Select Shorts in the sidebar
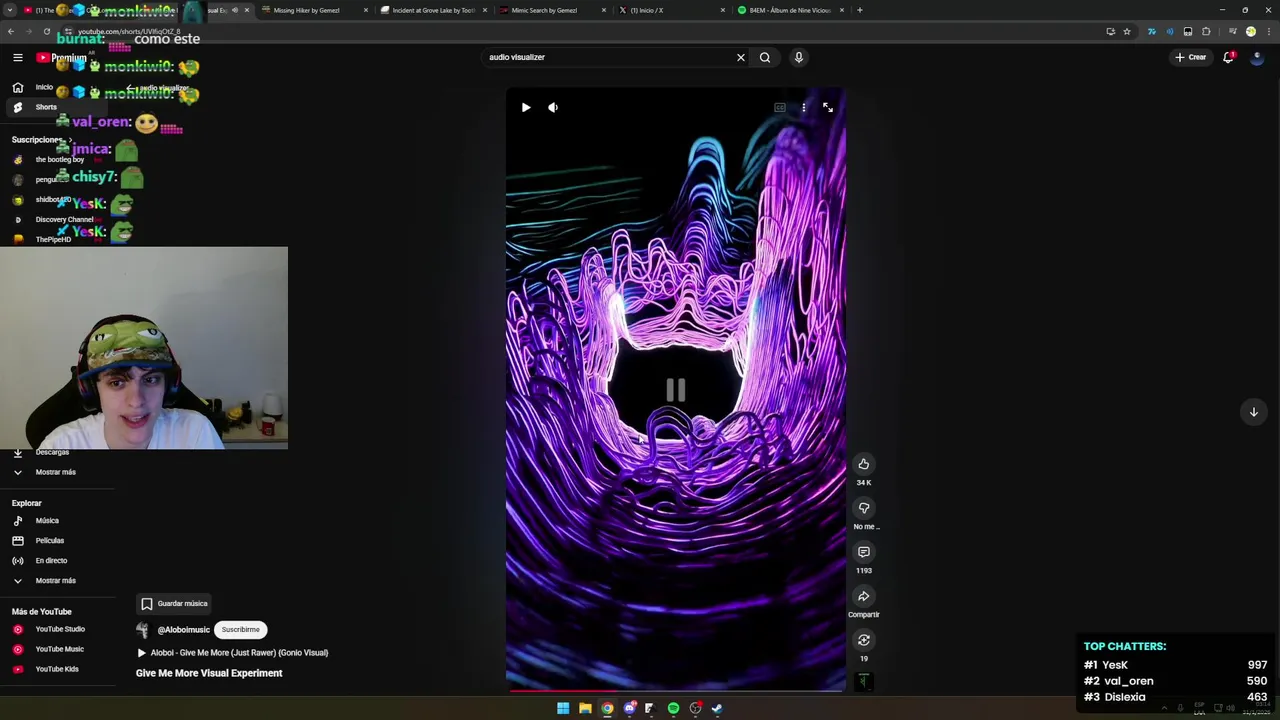Image resolution: width=1280 pixels, height=720 pixels. click(x=55, y=107)
